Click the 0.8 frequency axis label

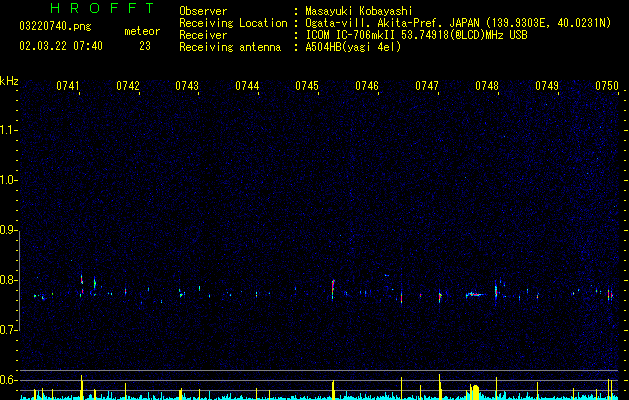(8, 280)
